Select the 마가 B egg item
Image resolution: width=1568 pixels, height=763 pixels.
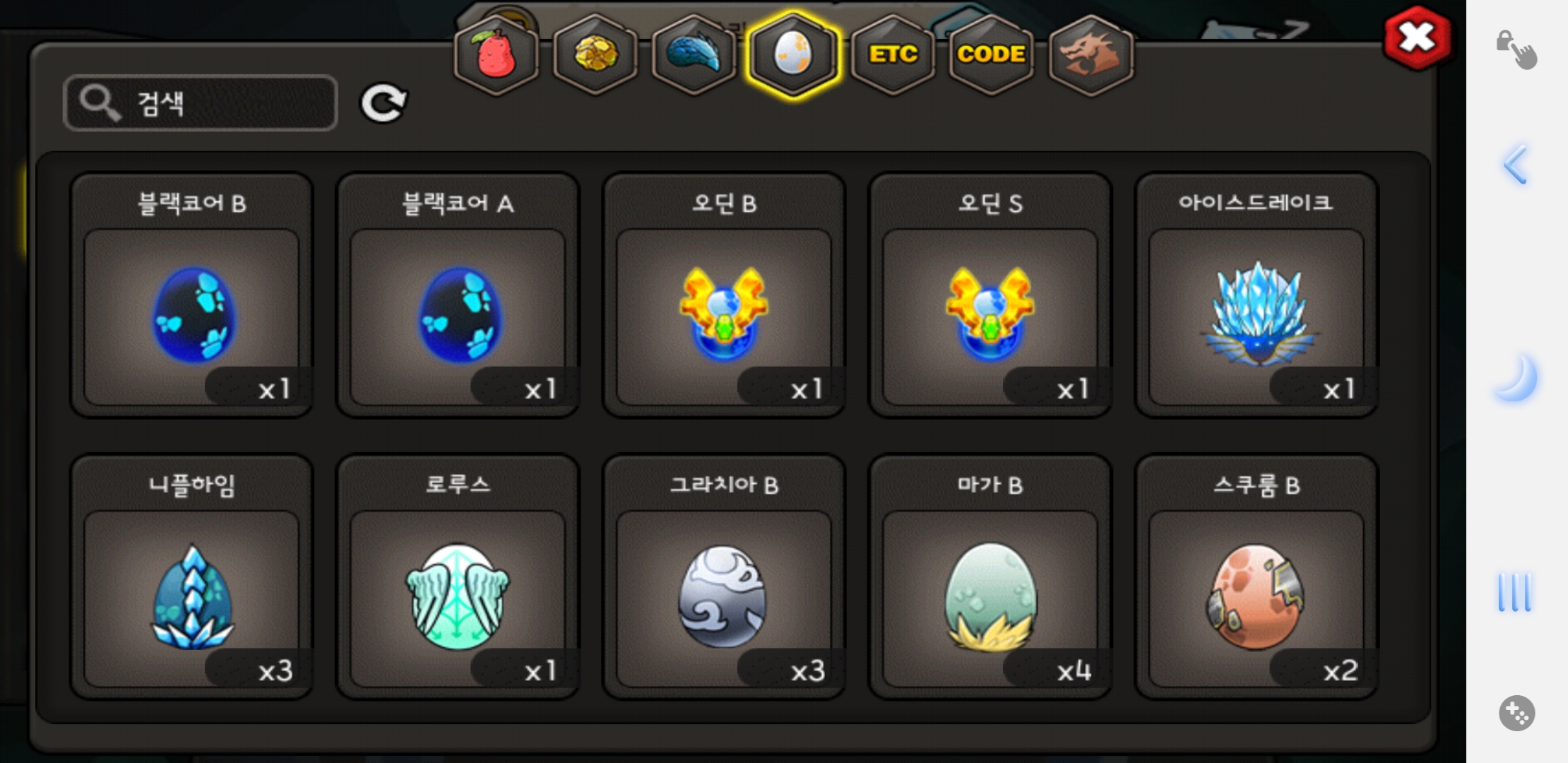[x=990, y=576]
